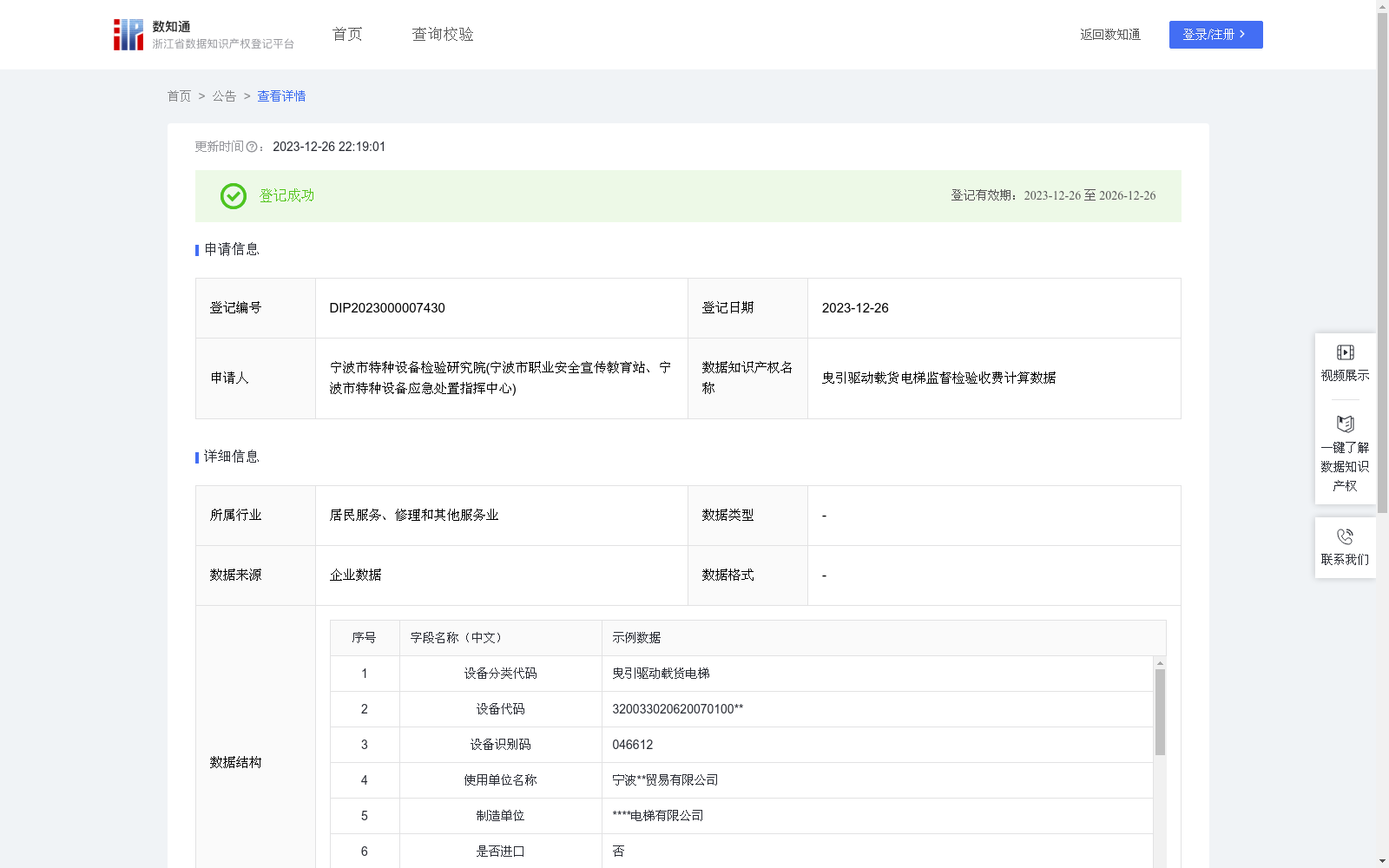Click the 设备分类代码 field row
Image resolution: width=1389 pixels, height=868 pixels.
(x=741, y=674)
